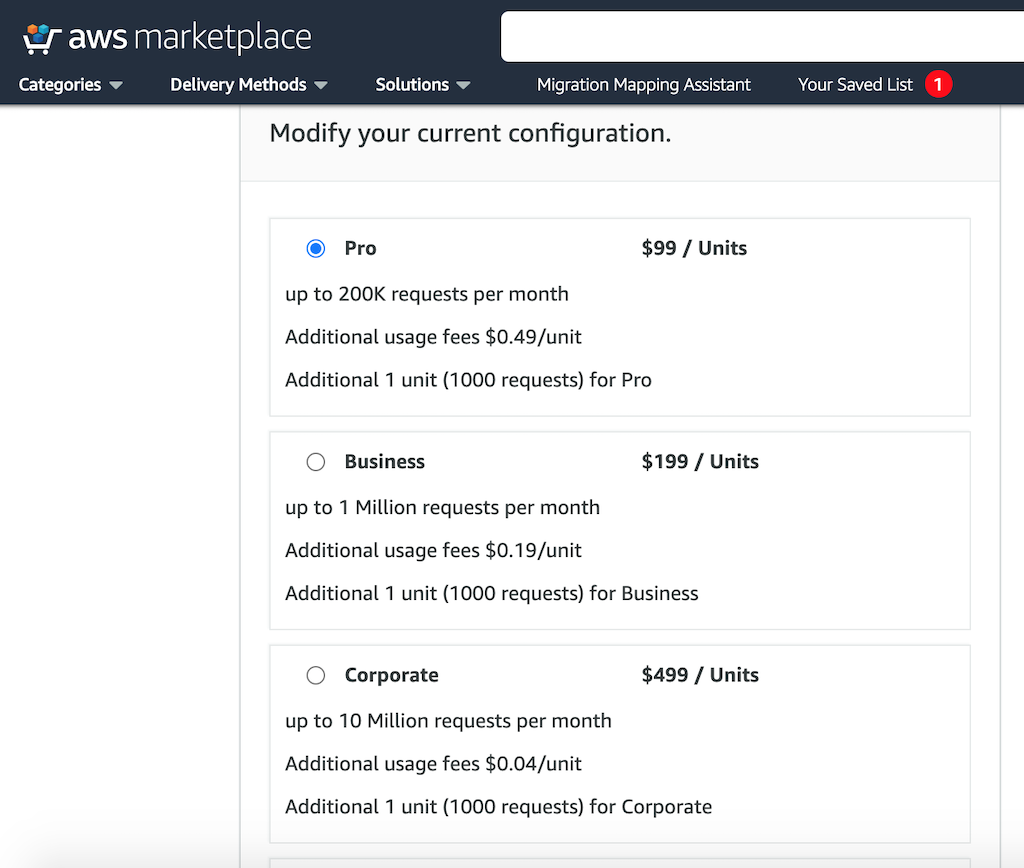Open Migration Mapping Assistant page

point(643,85)
